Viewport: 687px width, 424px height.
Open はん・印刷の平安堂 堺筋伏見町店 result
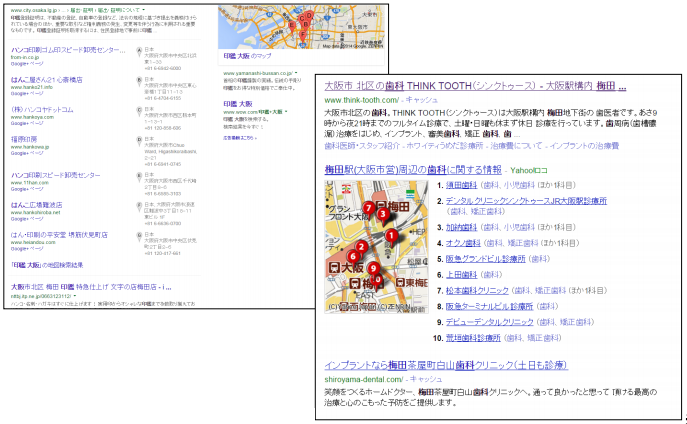59,235
